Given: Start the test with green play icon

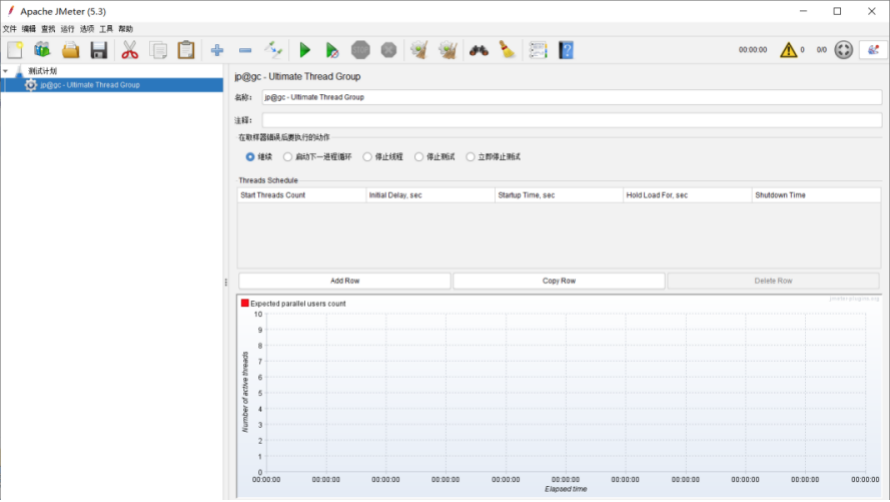Looking at the screenshot, I should pos(305,50).
